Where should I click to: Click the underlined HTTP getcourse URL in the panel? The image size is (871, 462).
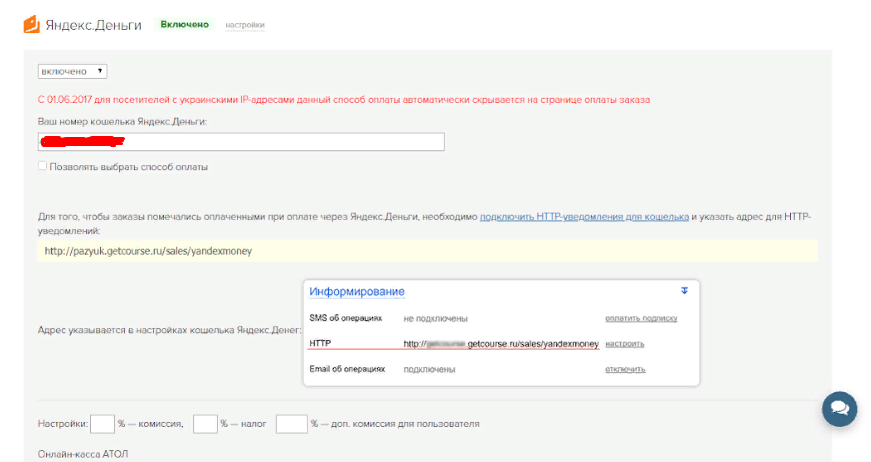click(x=501, y=344)
